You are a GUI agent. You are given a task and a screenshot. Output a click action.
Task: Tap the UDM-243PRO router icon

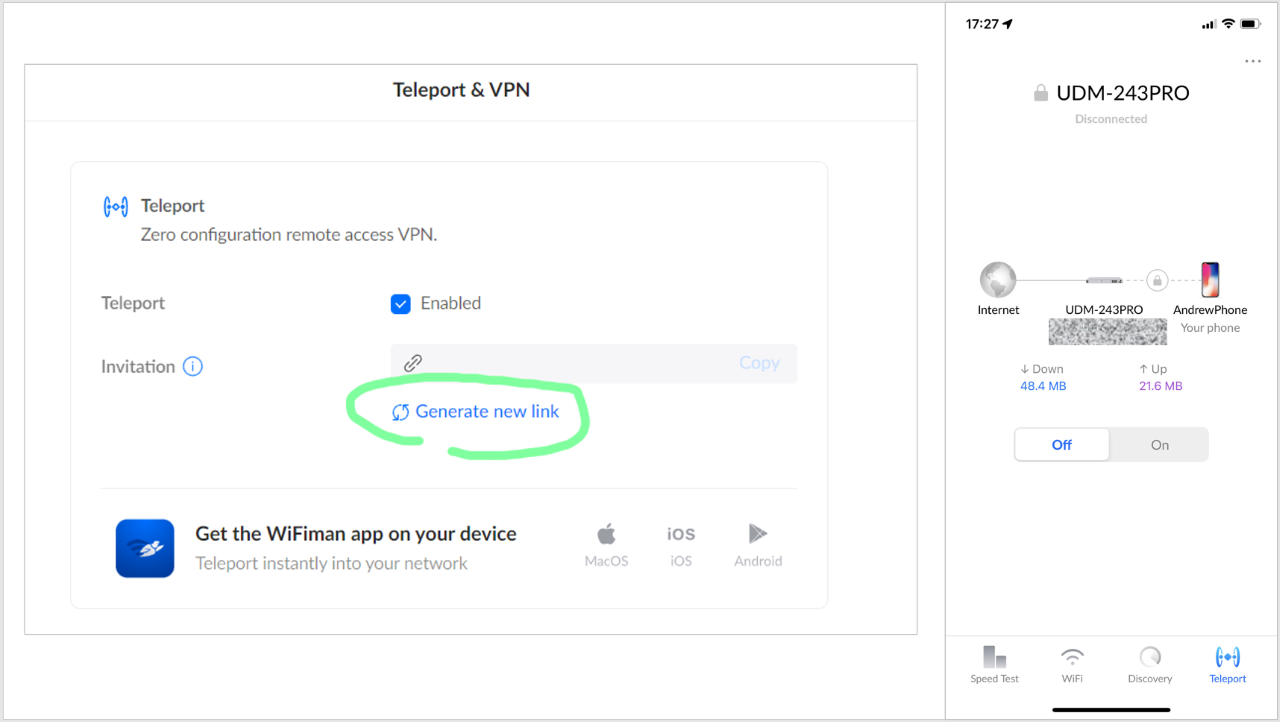click(1104, 281)
